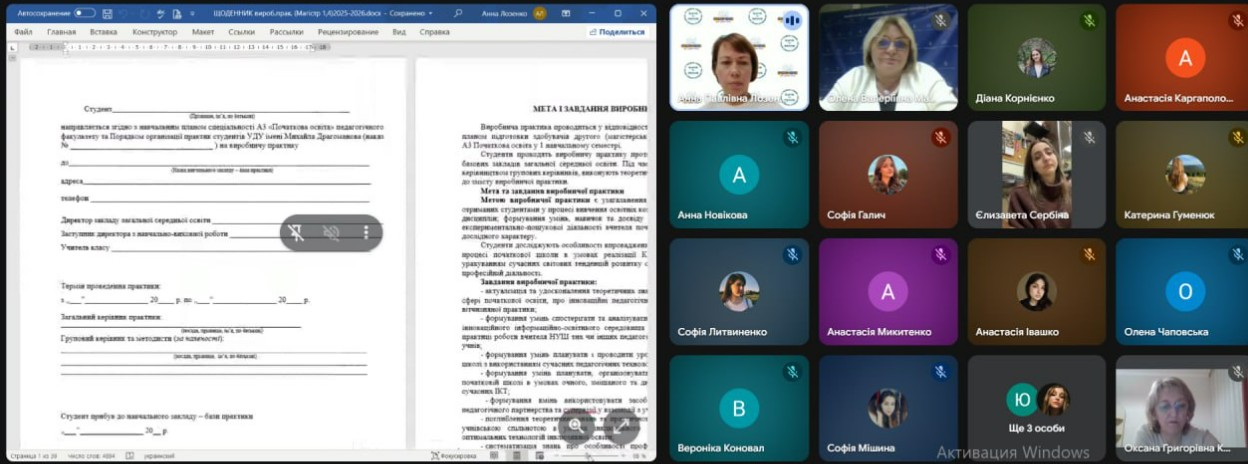The image size is (1248, 464).
Task: Open the Конструктор ribbon tab
Action: click(x=155, y=32)
